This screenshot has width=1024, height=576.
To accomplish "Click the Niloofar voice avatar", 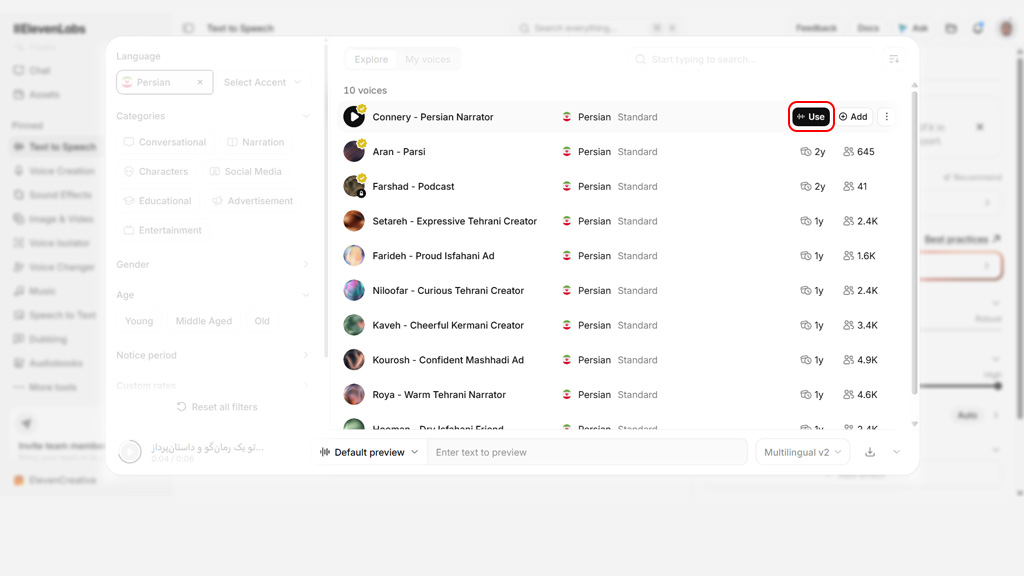I will [x=354, y=290].
